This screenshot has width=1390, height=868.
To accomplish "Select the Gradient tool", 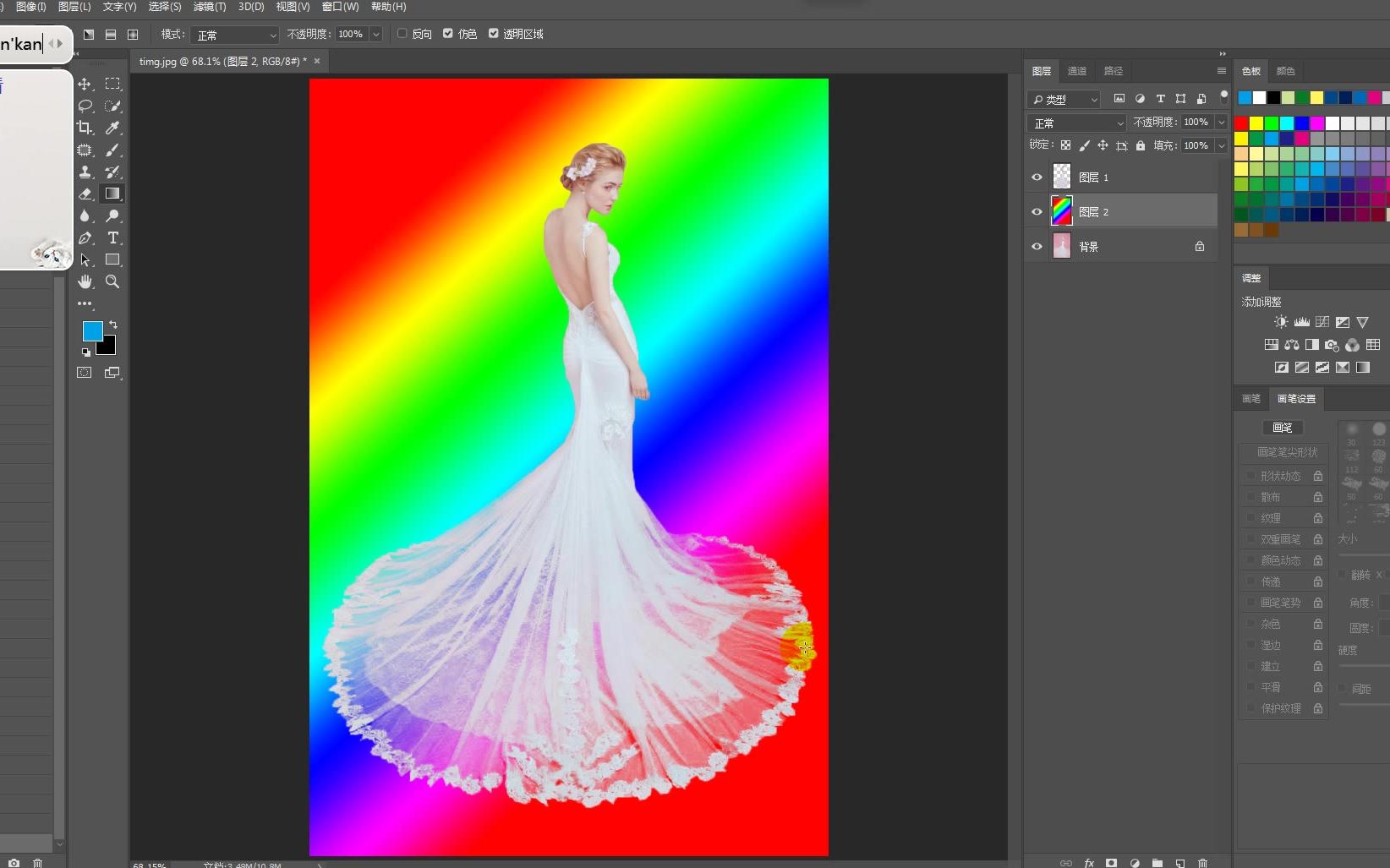I will click(x=112, y=194).
